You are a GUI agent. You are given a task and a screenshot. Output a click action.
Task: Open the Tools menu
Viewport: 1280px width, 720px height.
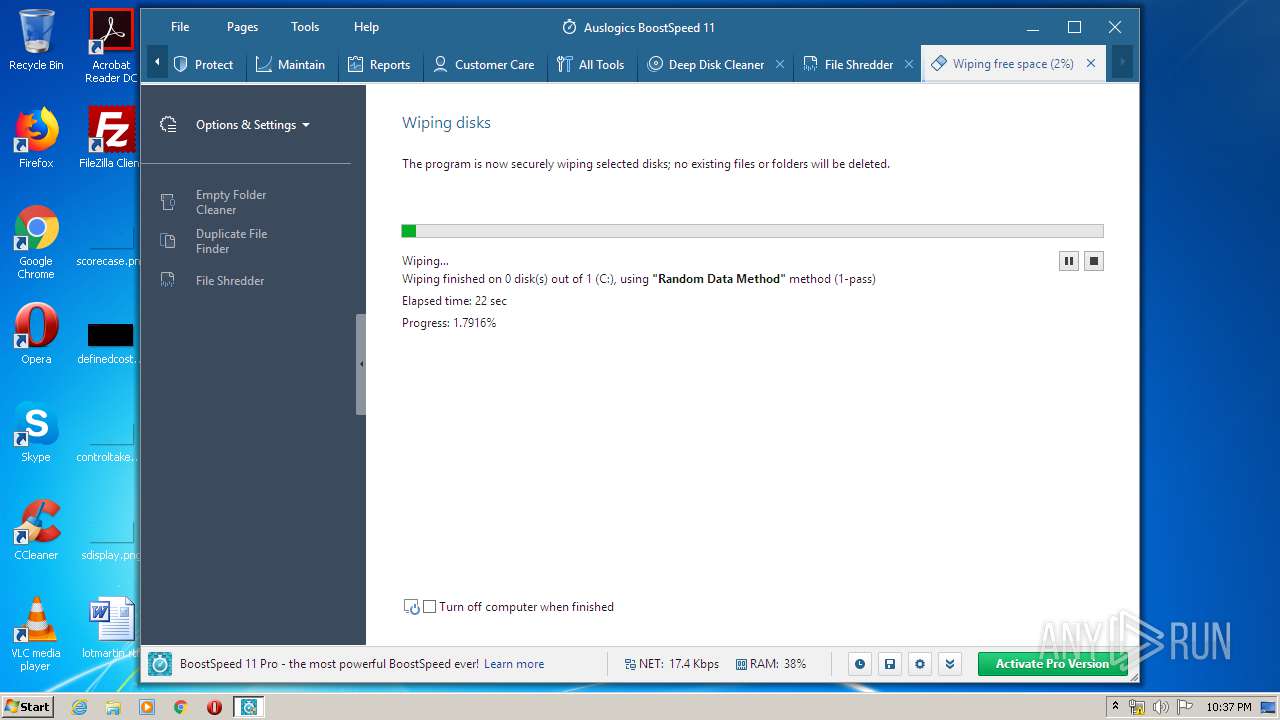pos(305,27)
